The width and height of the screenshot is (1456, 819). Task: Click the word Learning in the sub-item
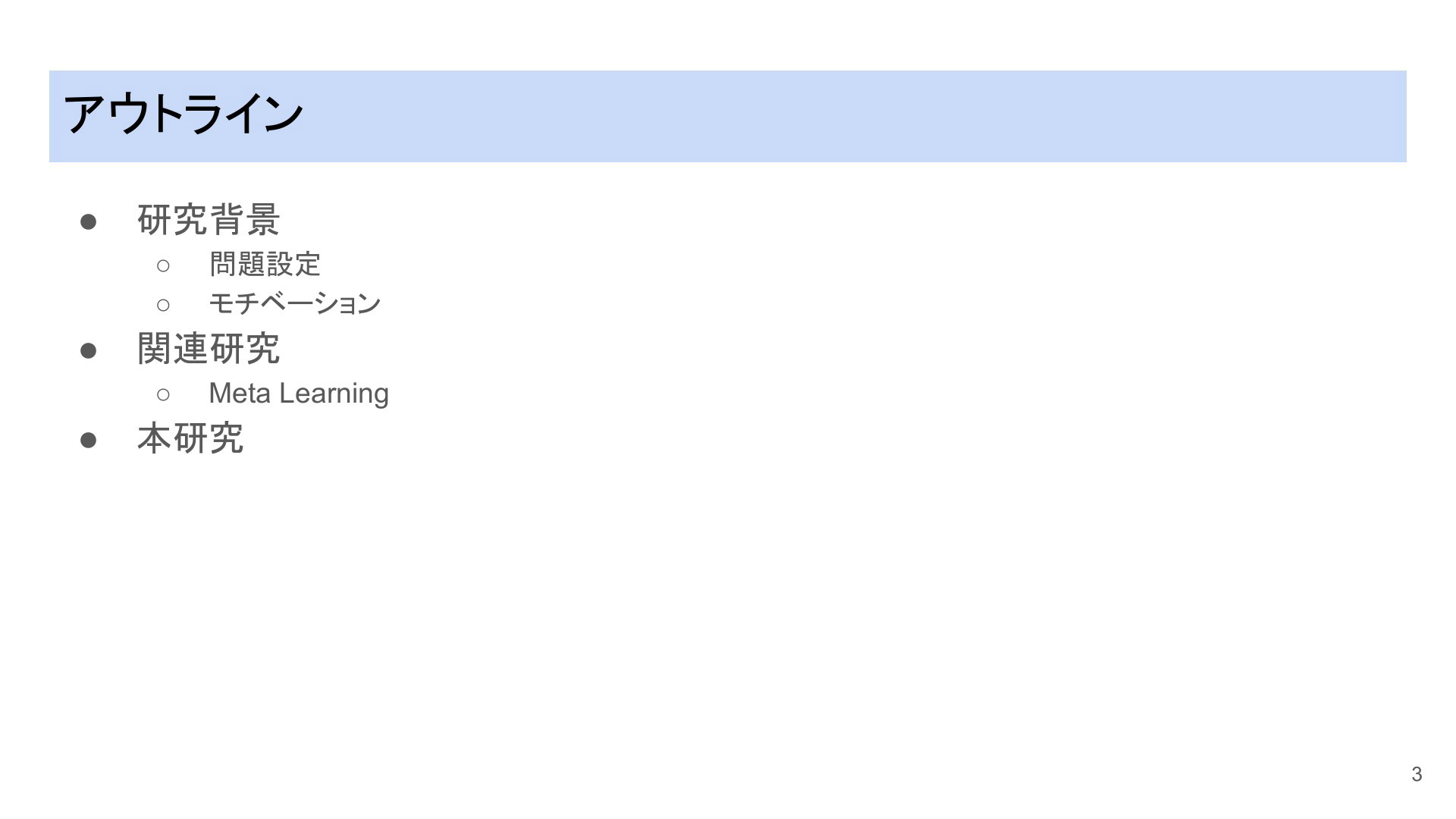334,394
